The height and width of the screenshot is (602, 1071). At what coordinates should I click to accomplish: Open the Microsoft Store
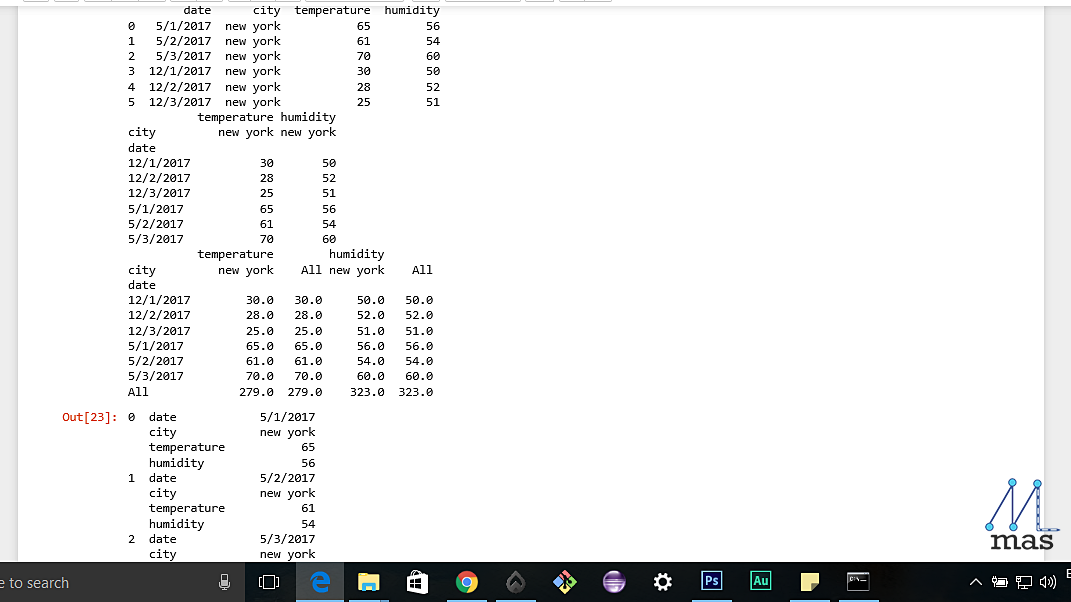point(417,581)
